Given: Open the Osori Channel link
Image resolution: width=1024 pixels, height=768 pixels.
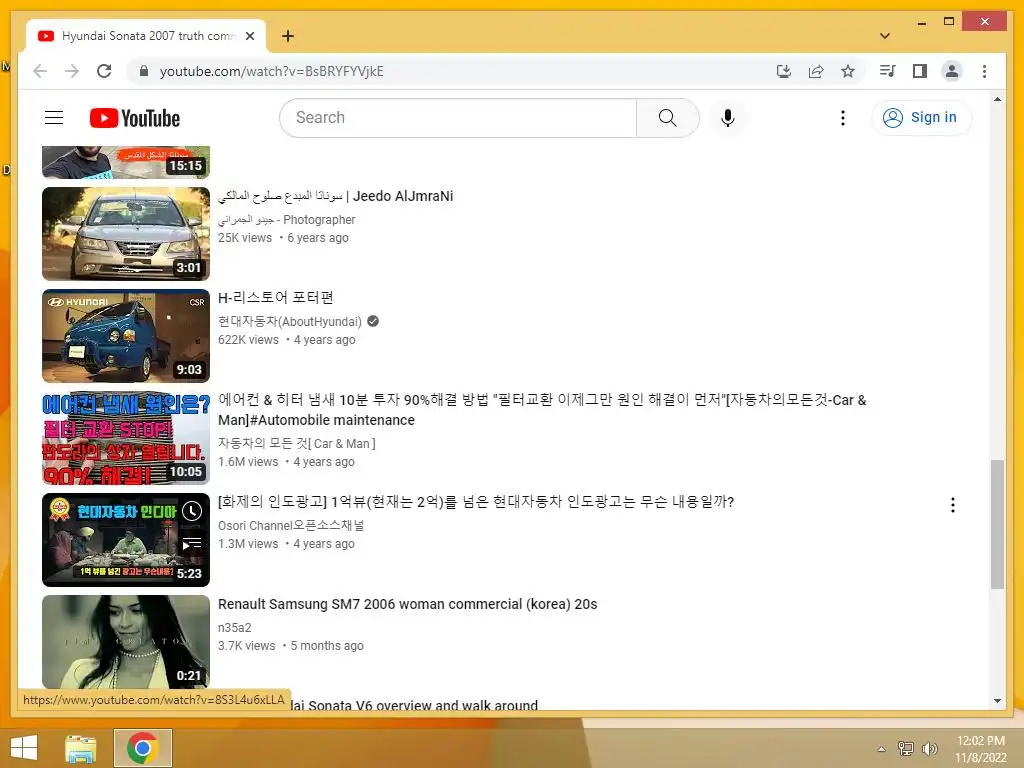Looking at the screenshot, I should (x=291, y=525).
